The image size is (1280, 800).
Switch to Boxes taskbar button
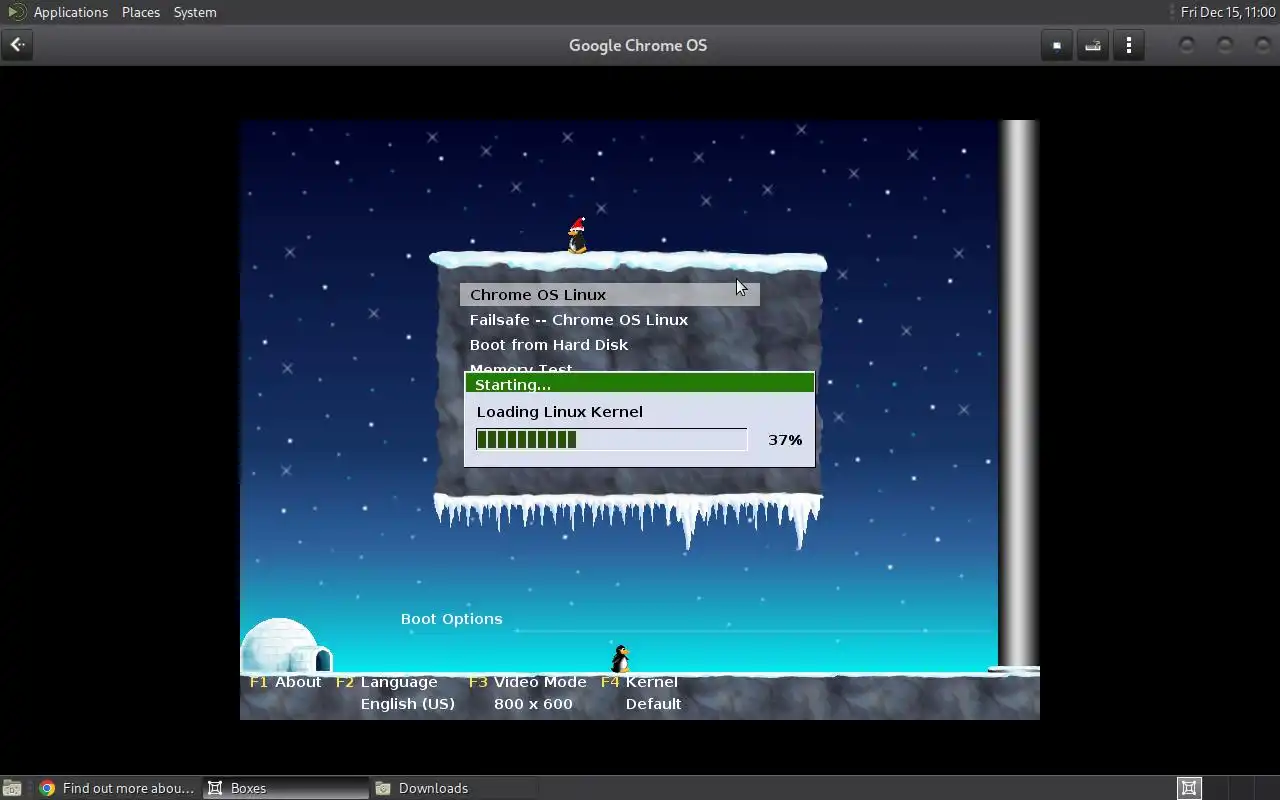tap(286, 788)
